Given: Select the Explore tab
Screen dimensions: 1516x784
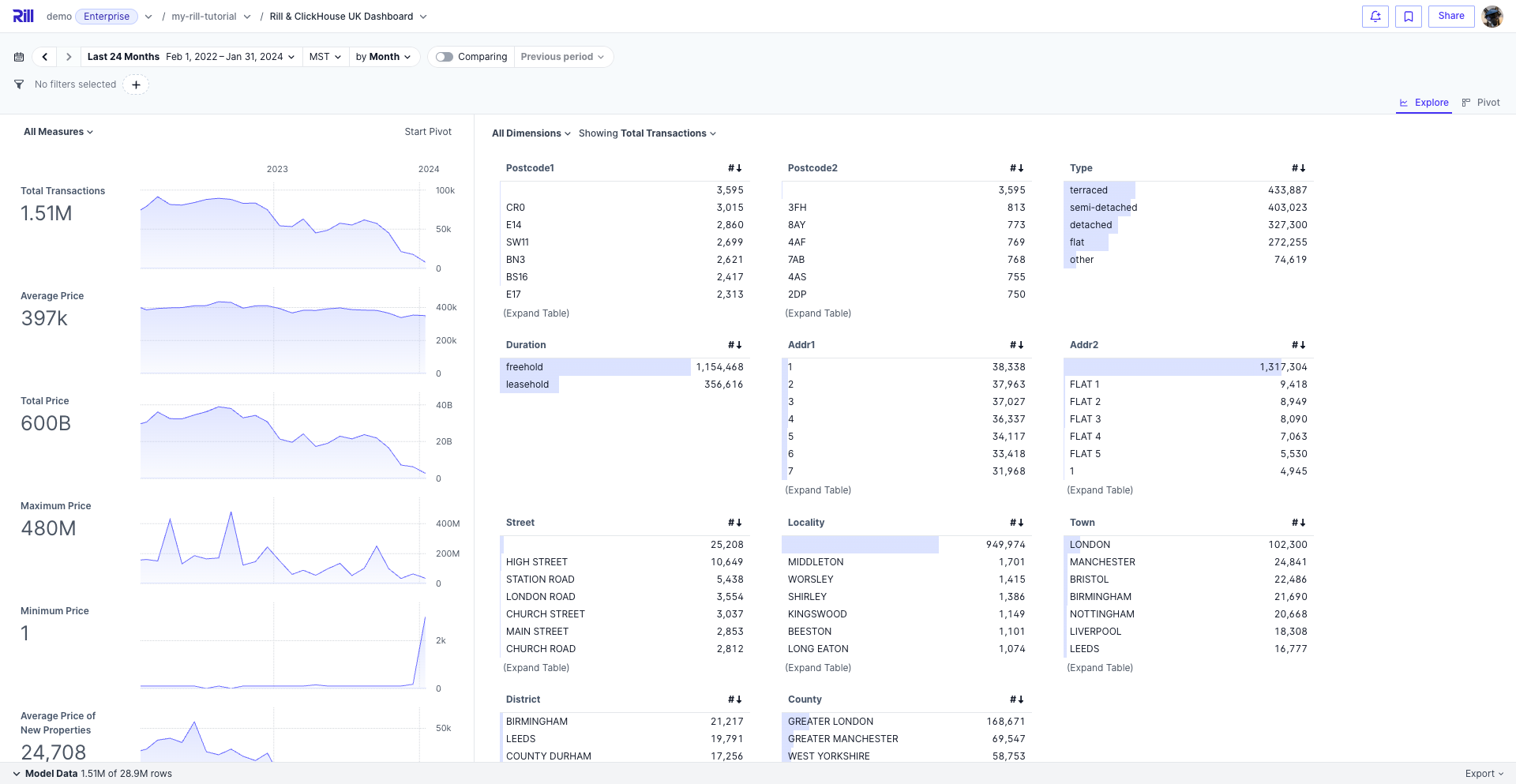Looking at the screenshot, I should [x=1424, y=103].
